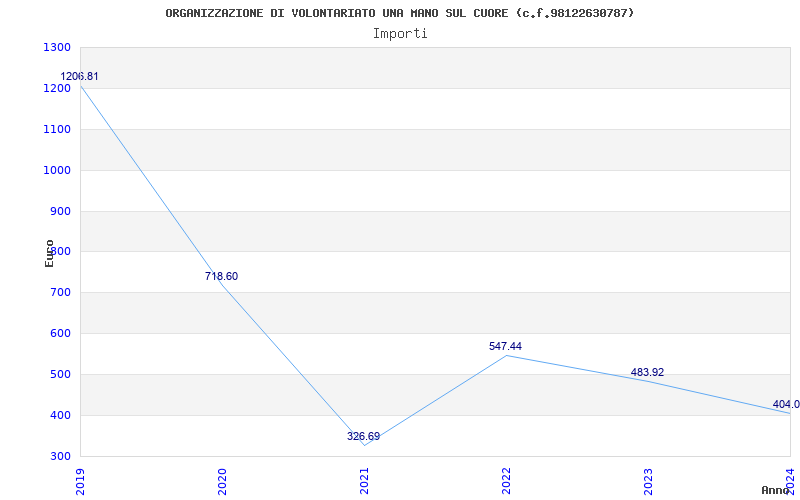Select the 404.0 data label at 2024
This screenshot has width=800, height=500.
pos(786,405)
